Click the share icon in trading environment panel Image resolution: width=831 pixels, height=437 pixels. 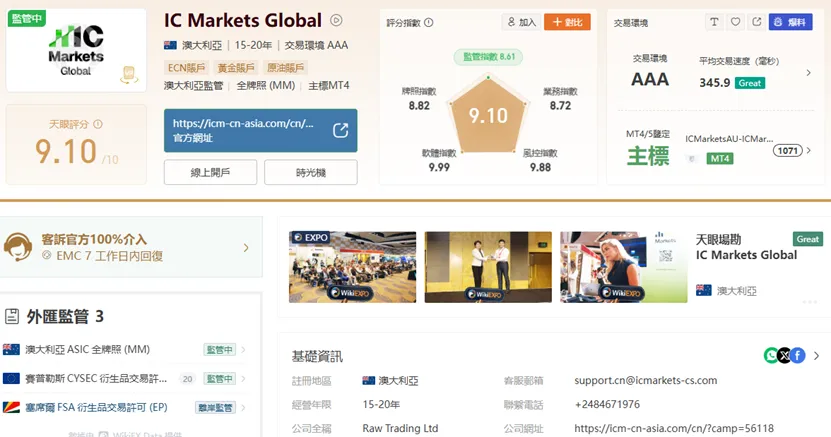tap(756, 22)
